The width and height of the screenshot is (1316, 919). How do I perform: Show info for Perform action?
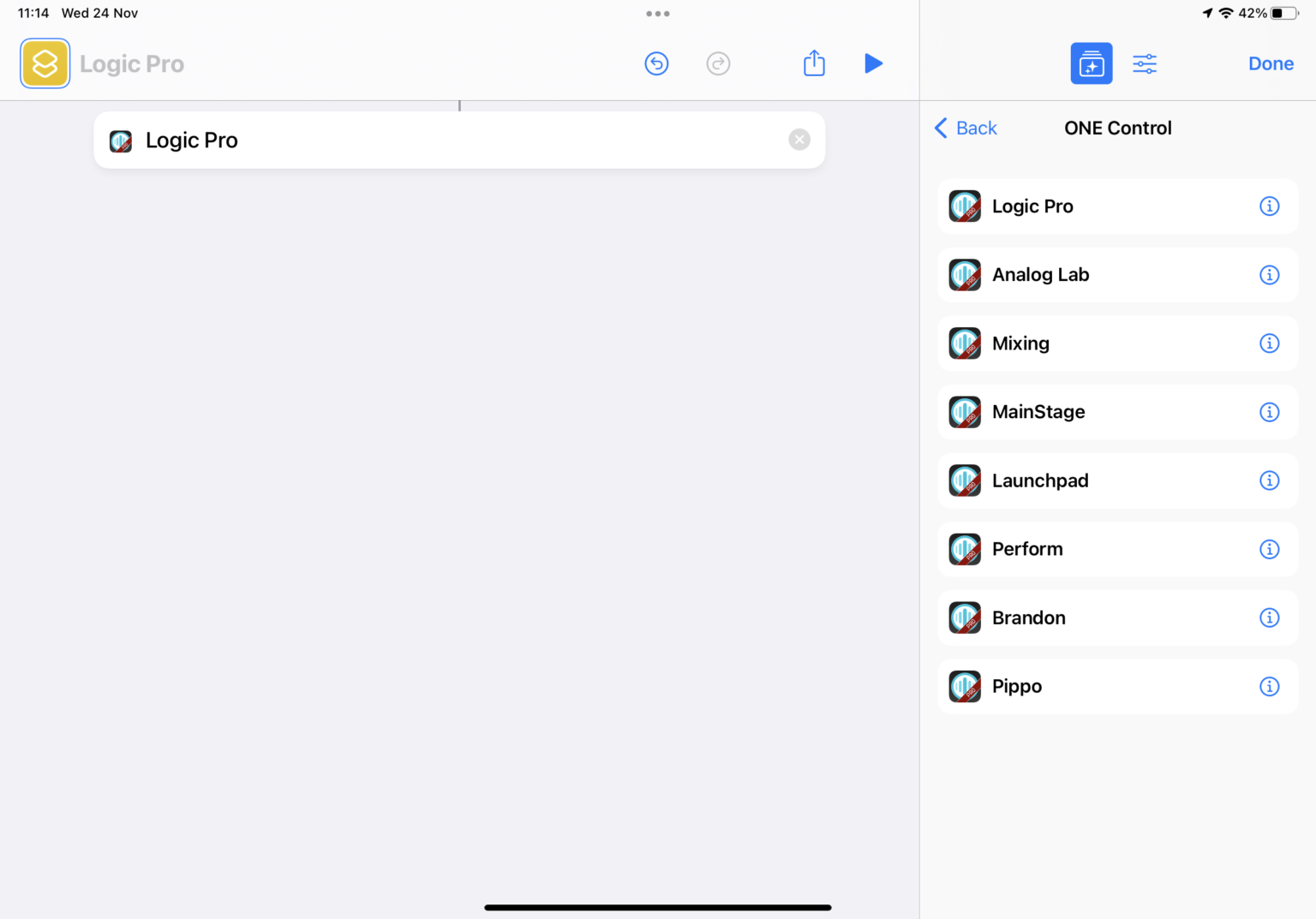(1269, 549)
